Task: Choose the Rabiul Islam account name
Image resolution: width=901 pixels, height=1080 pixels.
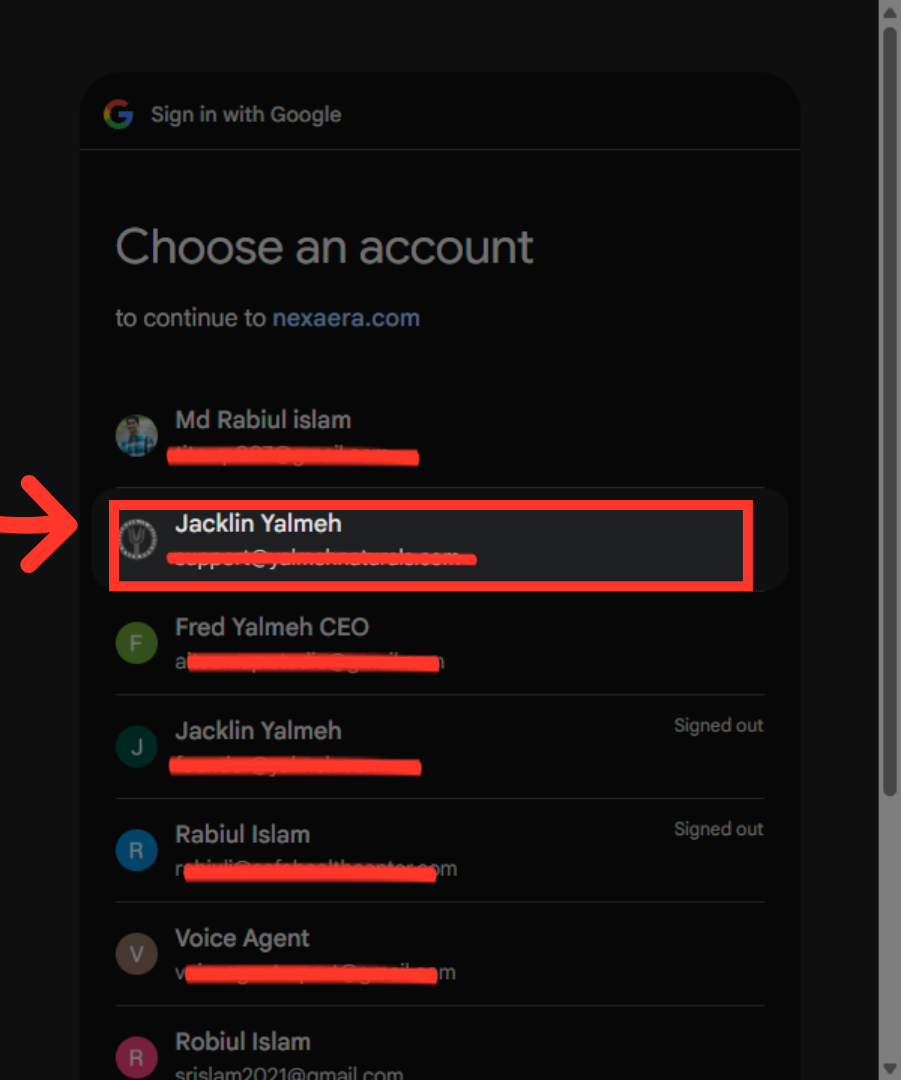Action: [x=242, y=835]
